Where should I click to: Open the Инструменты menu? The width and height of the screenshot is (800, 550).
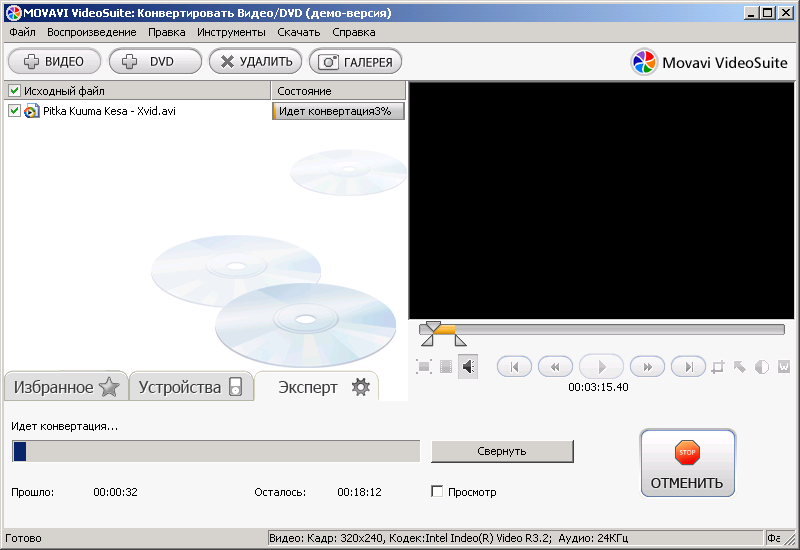click(231, 32)
